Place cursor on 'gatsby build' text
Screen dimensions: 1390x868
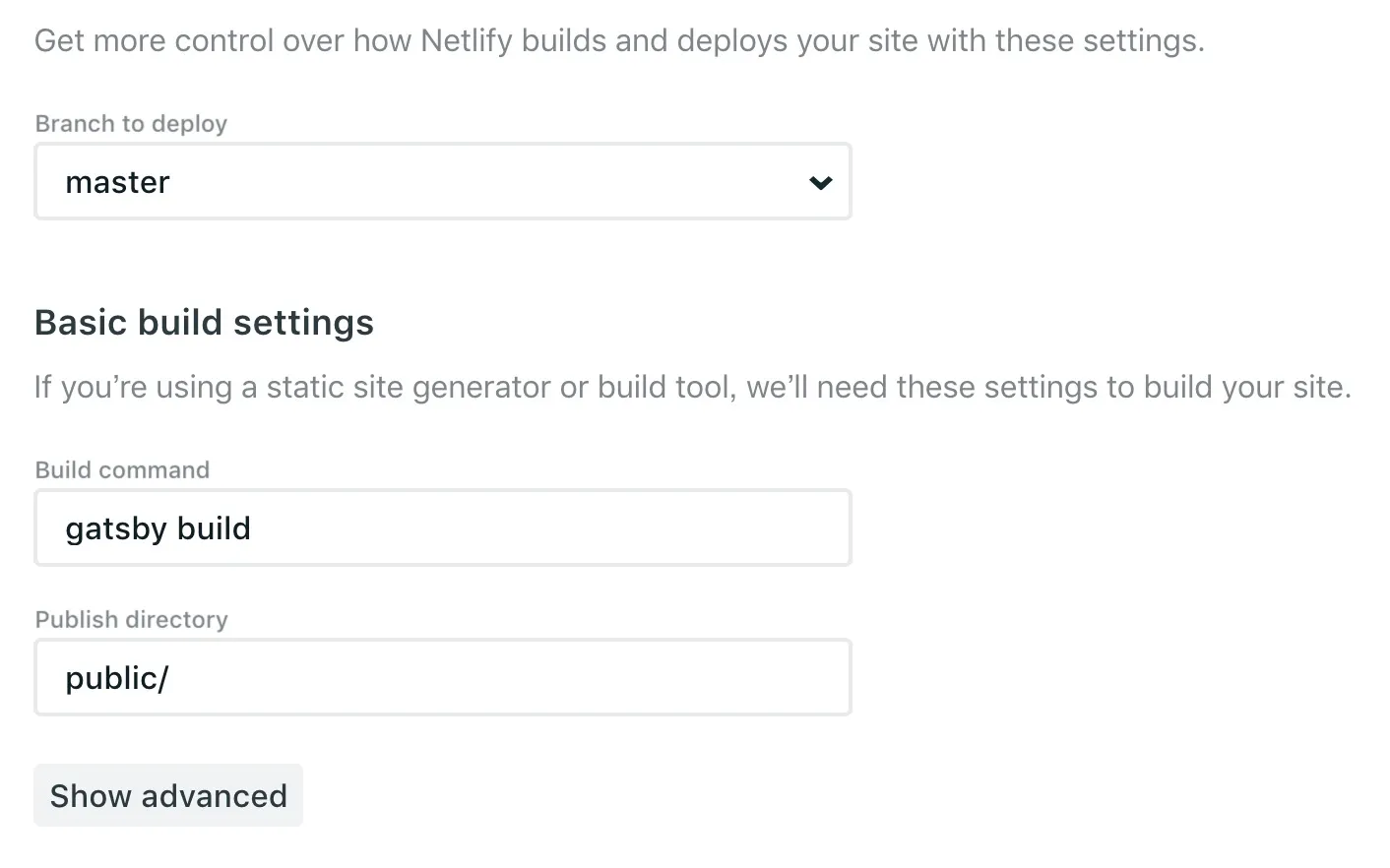pyautogui.click(x=158, y=528)
